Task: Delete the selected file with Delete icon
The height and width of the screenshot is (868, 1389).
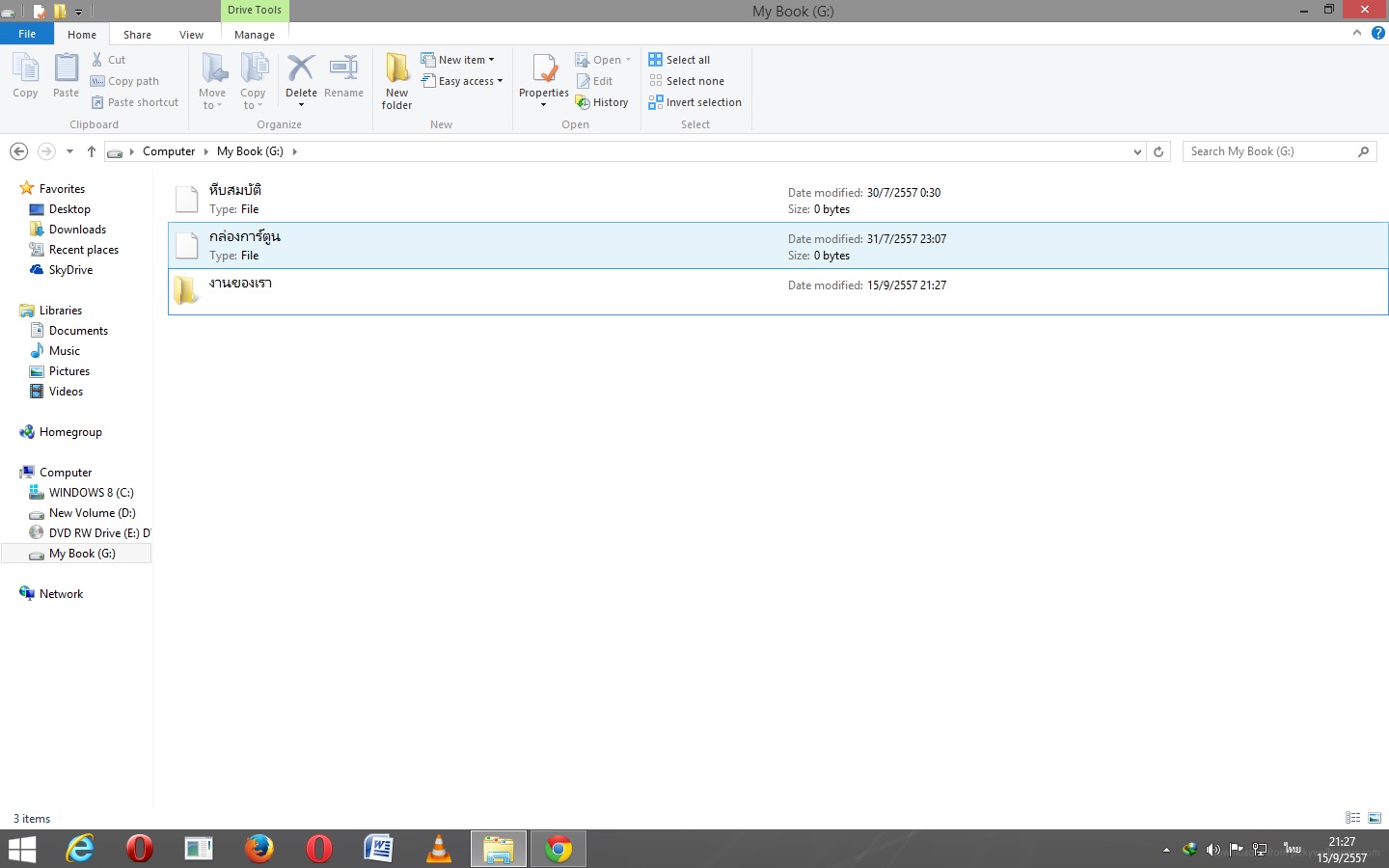Action: pos(301,81)
